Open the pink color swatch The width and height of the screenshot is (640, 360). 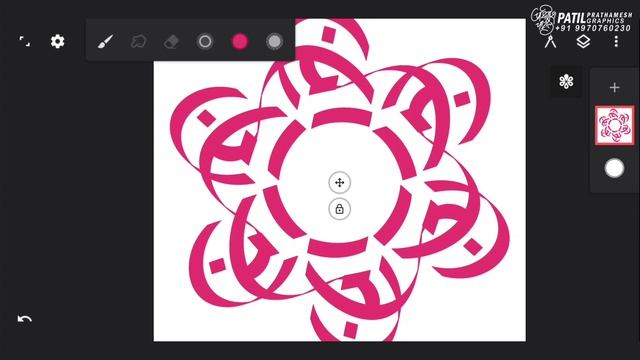240,41
